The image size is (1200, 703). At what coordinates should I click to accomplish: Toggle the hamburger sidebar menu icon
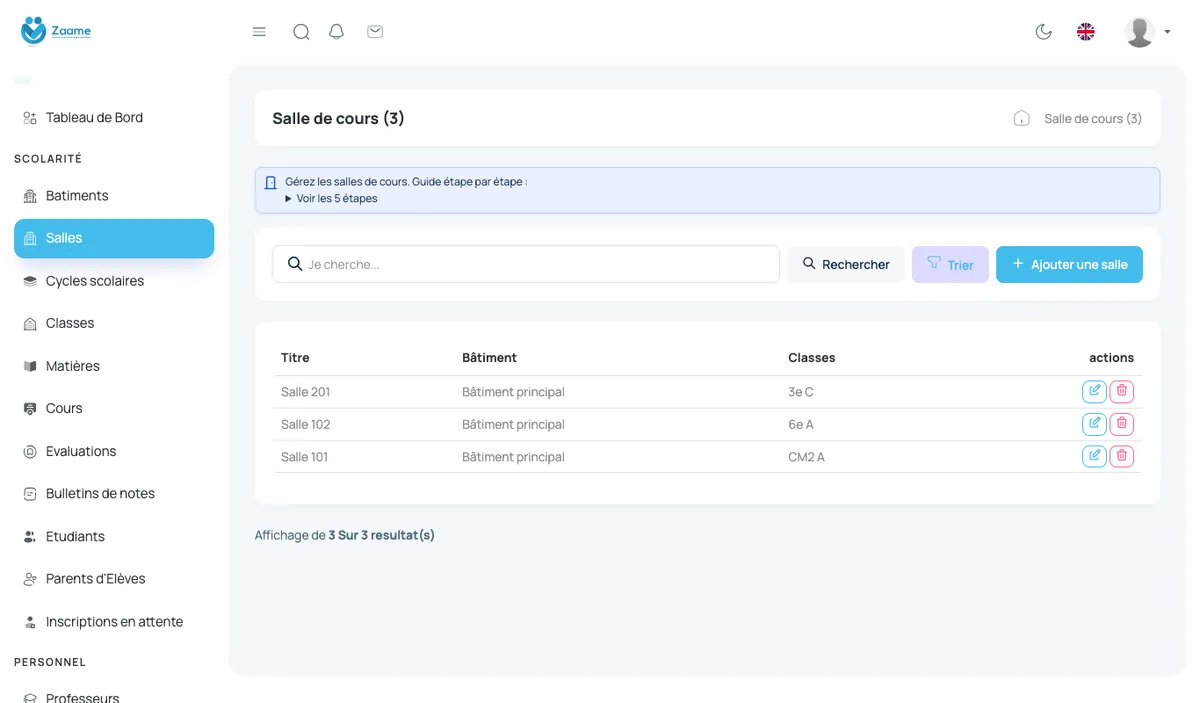[259, 32]
